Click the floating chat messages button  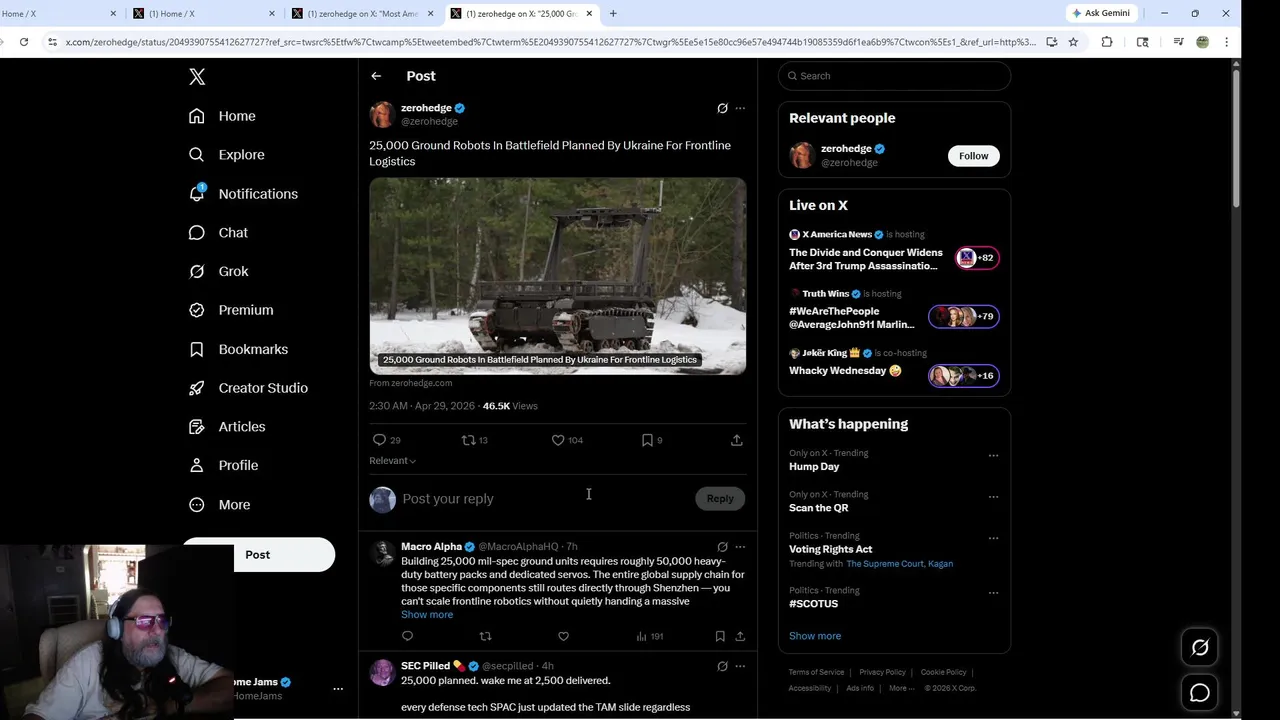click(x=1200, y=692)
